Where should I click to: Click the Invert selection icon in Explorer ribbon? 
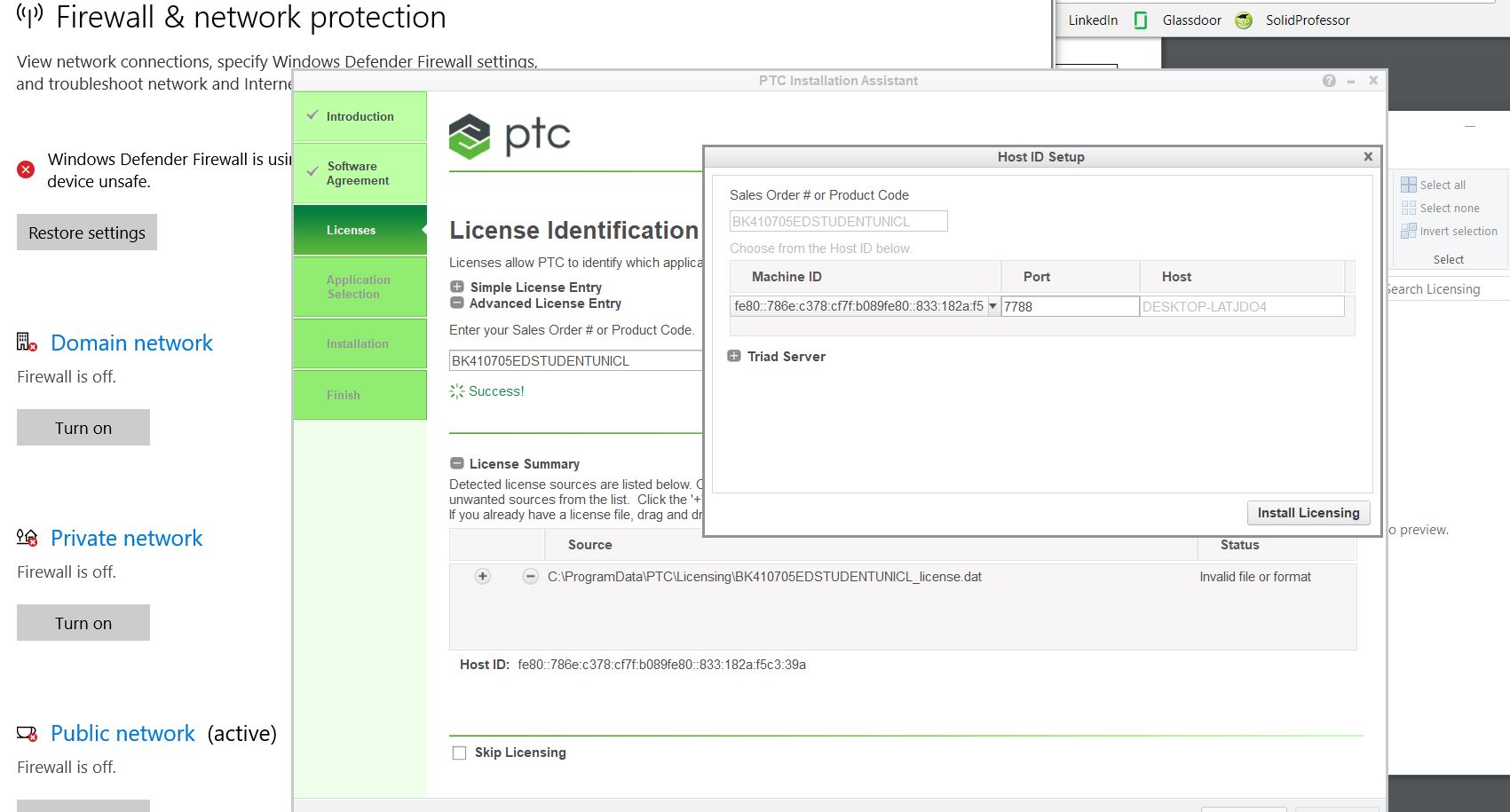[1409, 231]
